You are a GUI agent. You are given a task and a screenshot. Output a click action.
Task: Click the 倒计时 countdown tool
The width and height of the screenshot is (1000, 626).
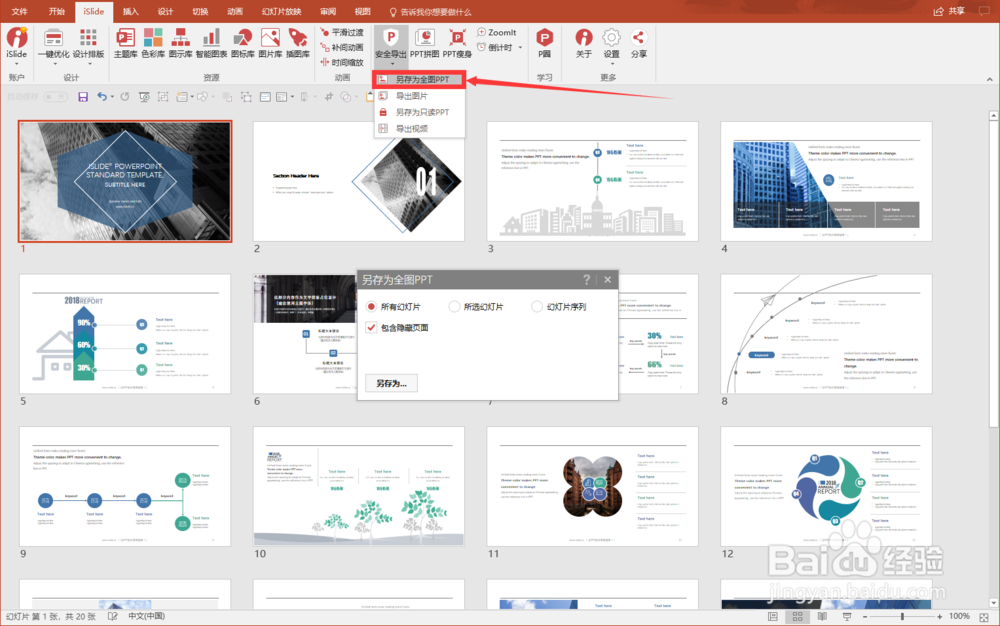(495, 47)
